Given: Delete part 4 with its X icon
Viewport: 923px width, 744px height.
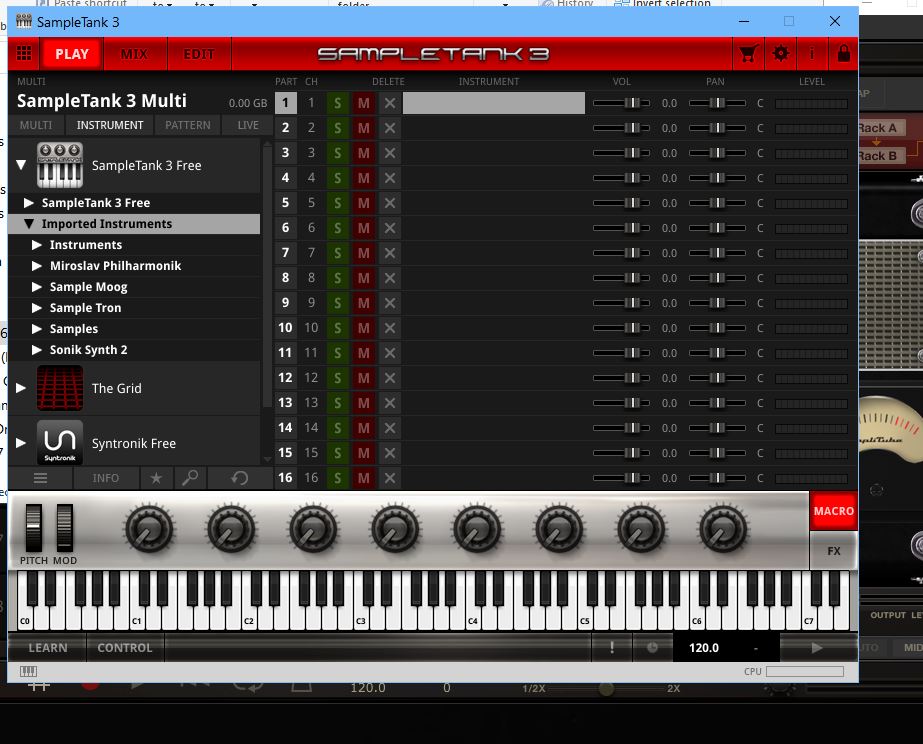Looking at the screenshot, I should point(390,178).
